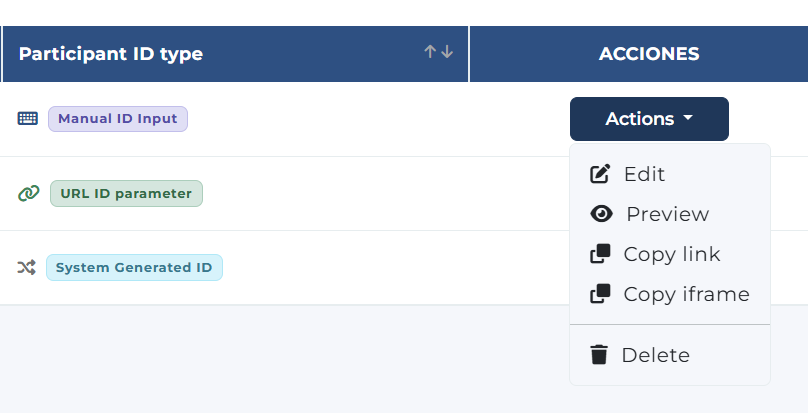Screen dimensions: 808x413
Task: Sort by Participant ID type arrows
Action: [438, 52]
